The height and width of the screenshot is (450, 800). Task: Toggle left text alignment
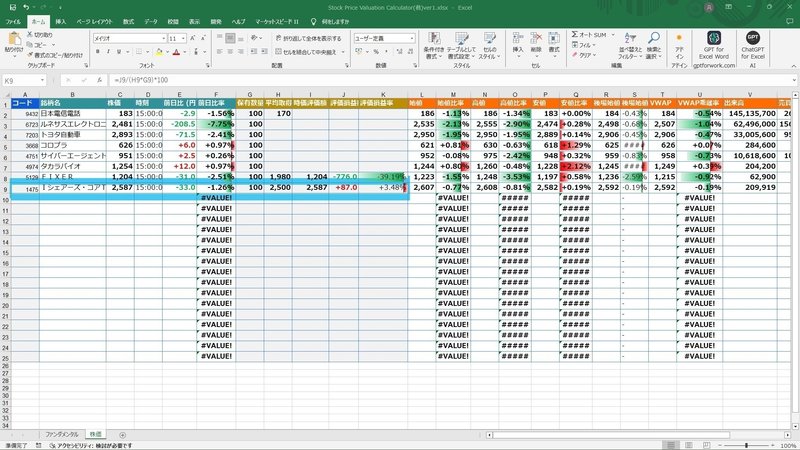(219, 52)
